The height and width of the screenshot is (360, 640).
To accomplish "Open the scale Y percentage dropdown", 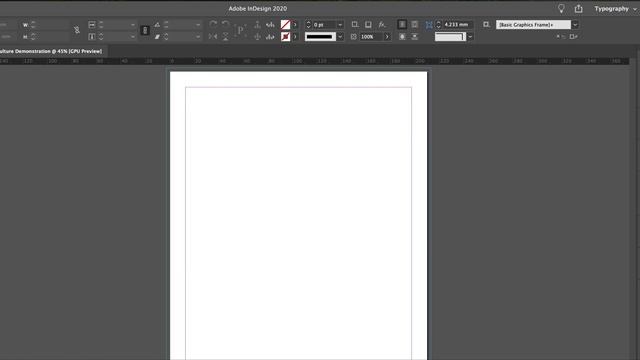I will point(133,37).
